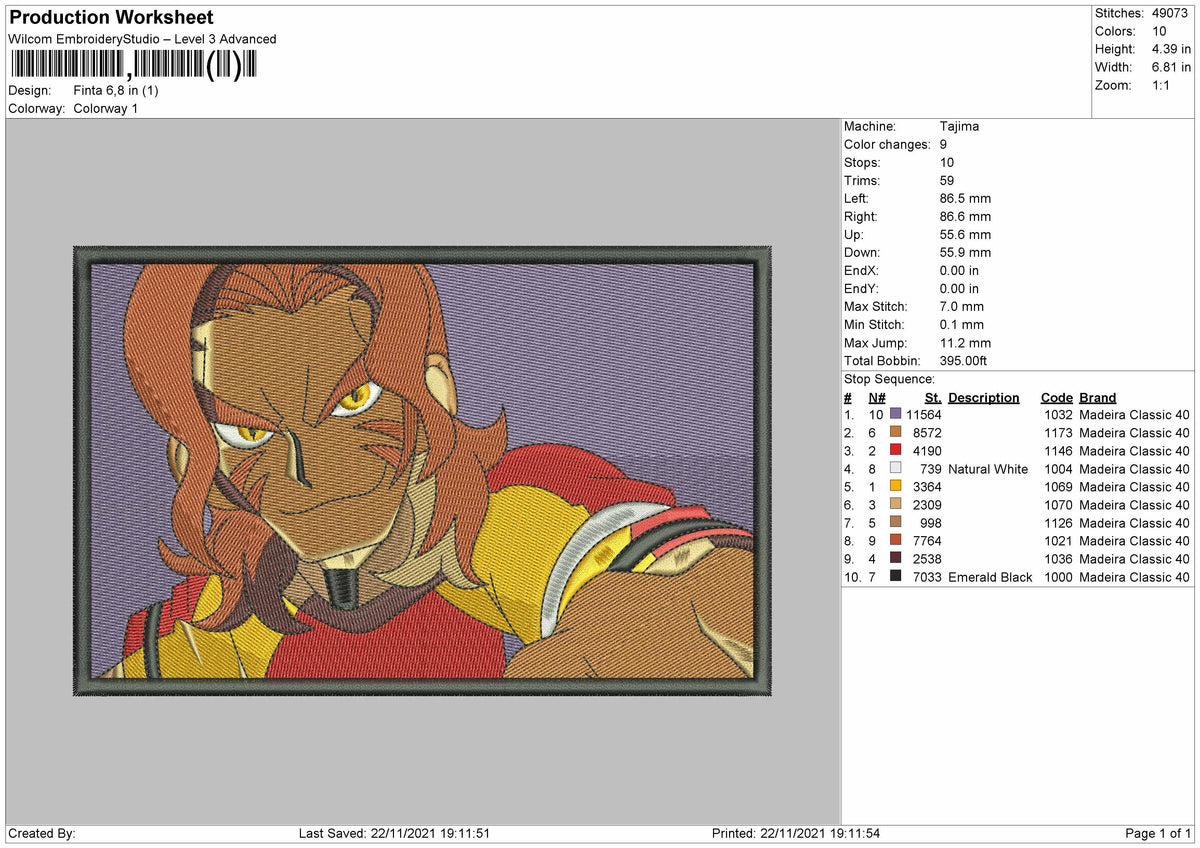This screenshot has height=848, width=1200.
Task: Click the Left value 86.5 mm
Action: click(x=965, y=198)
